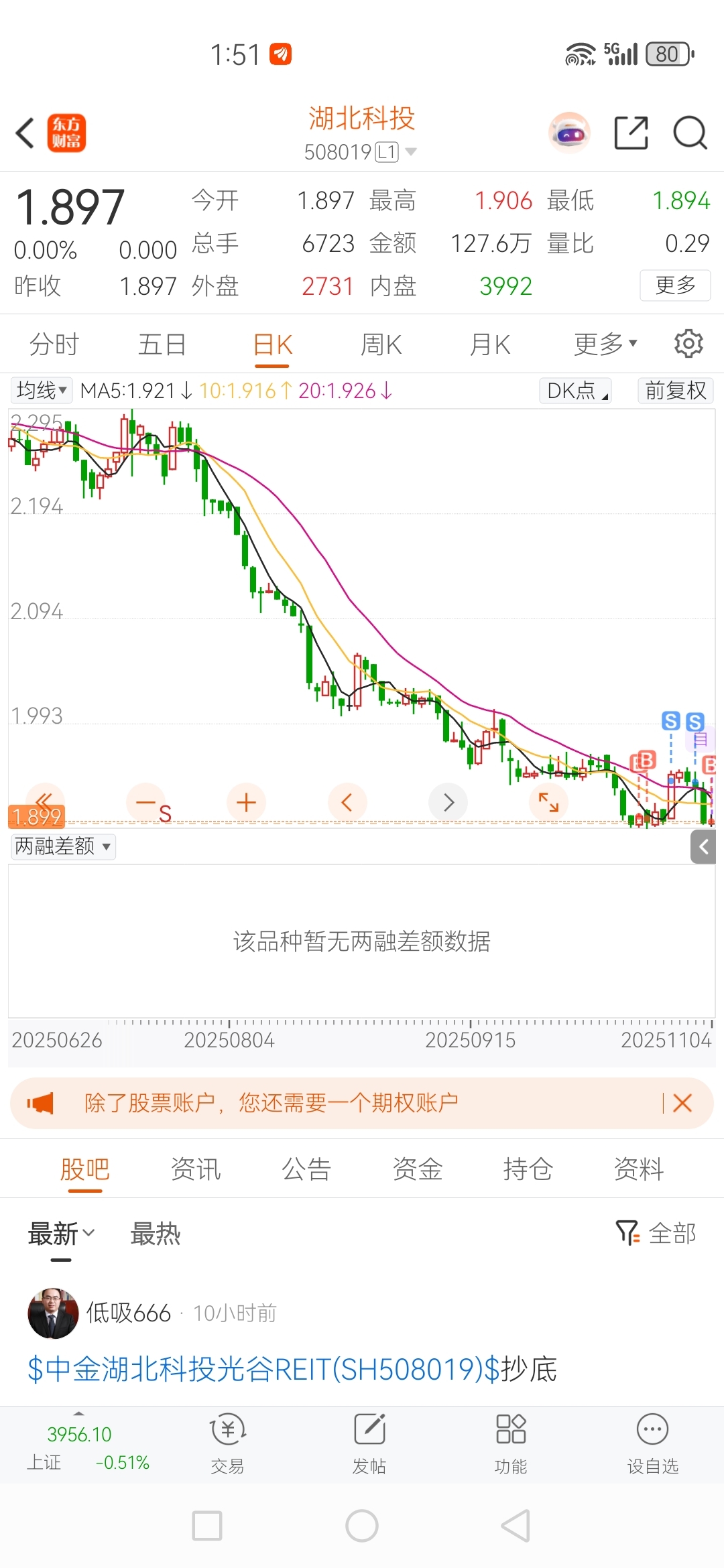The image size is (724, 1568).
Task: Tap the back arrow icon
Action: [25, 133]
